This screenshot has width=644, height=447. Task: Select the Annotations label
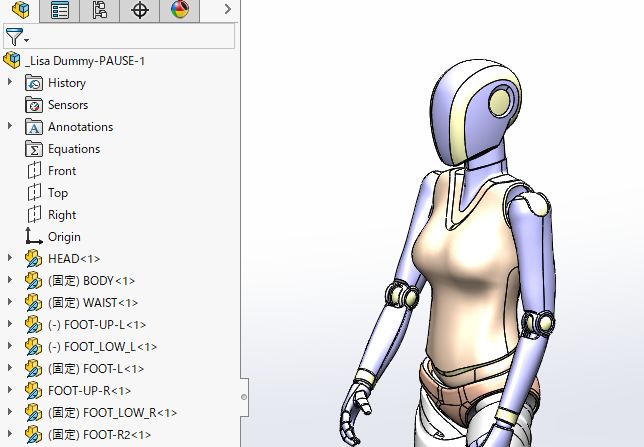point(80,127)
